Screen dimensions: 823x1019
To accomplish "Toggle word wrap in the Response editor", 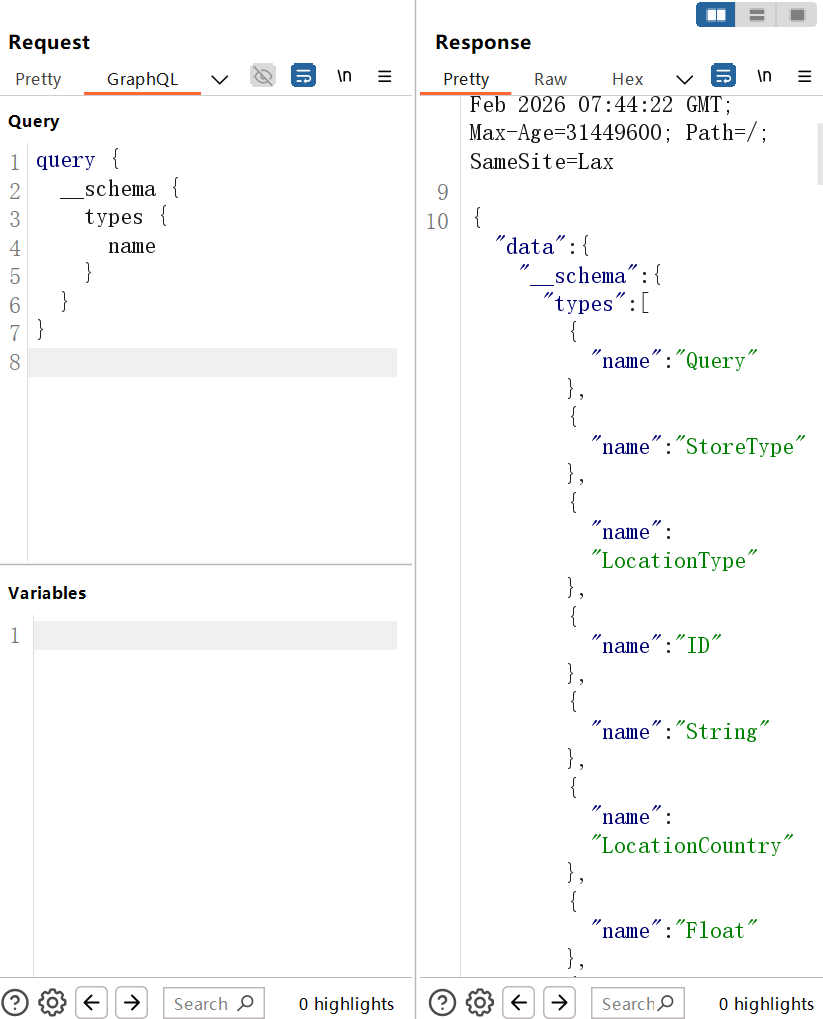I will 723,75.
